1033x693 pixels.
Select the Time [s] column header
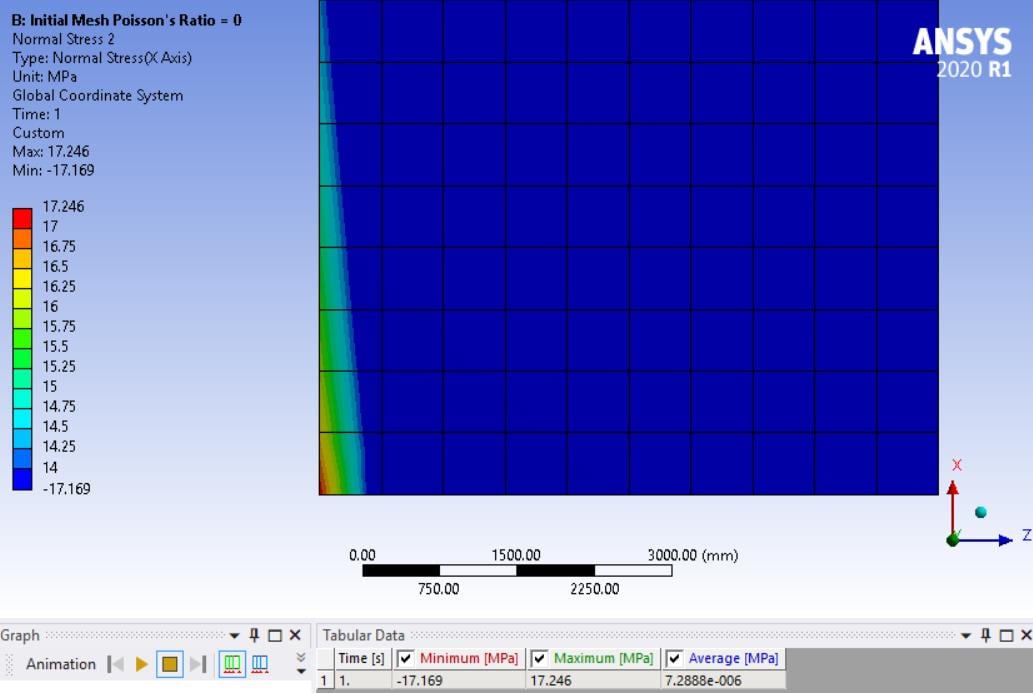click(x=361, y=658)
